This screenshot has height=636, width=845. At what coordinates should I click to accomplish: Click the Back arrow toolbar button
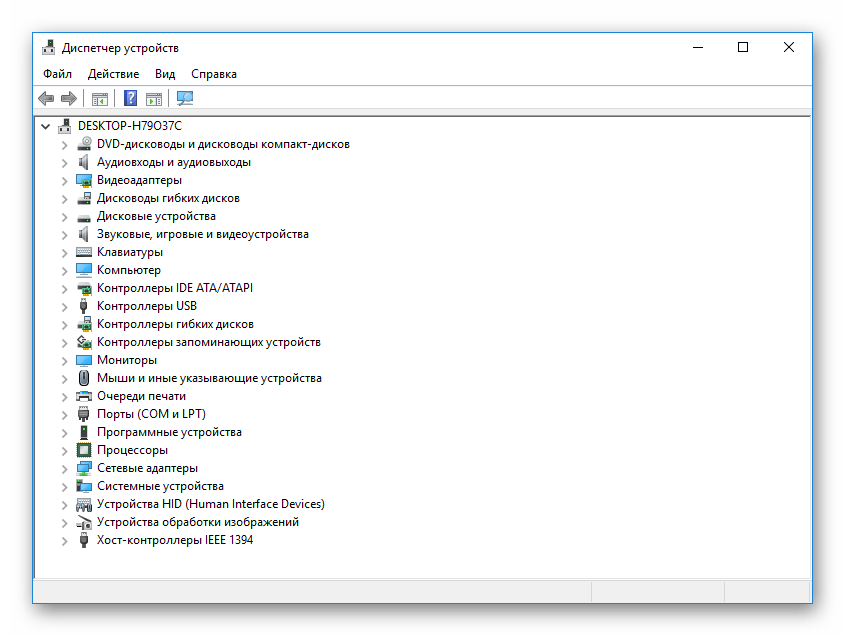pos(46,98)
